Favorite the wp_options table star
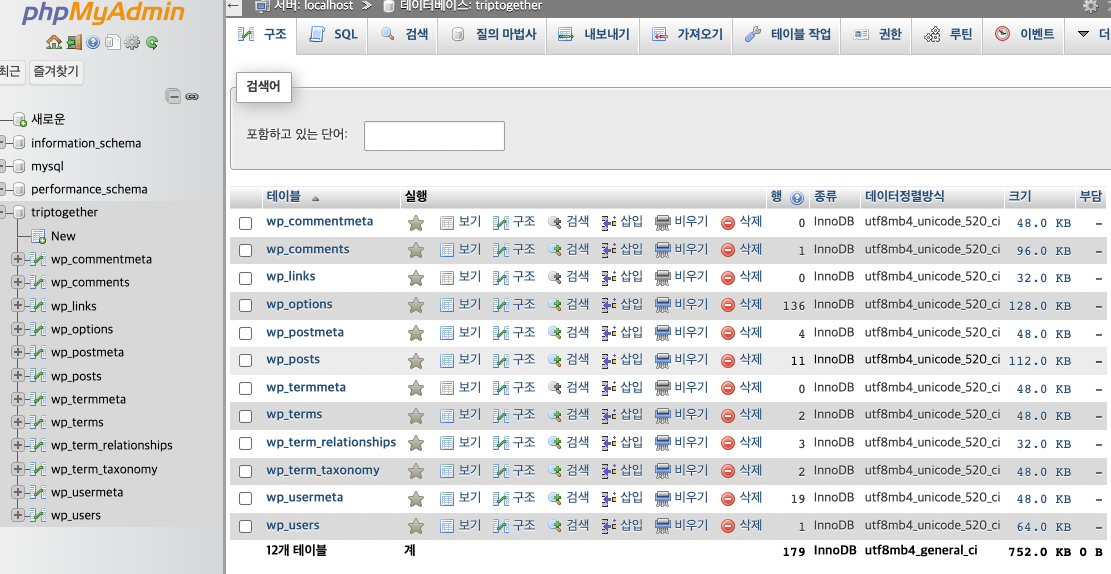 (x=416, y=305)
